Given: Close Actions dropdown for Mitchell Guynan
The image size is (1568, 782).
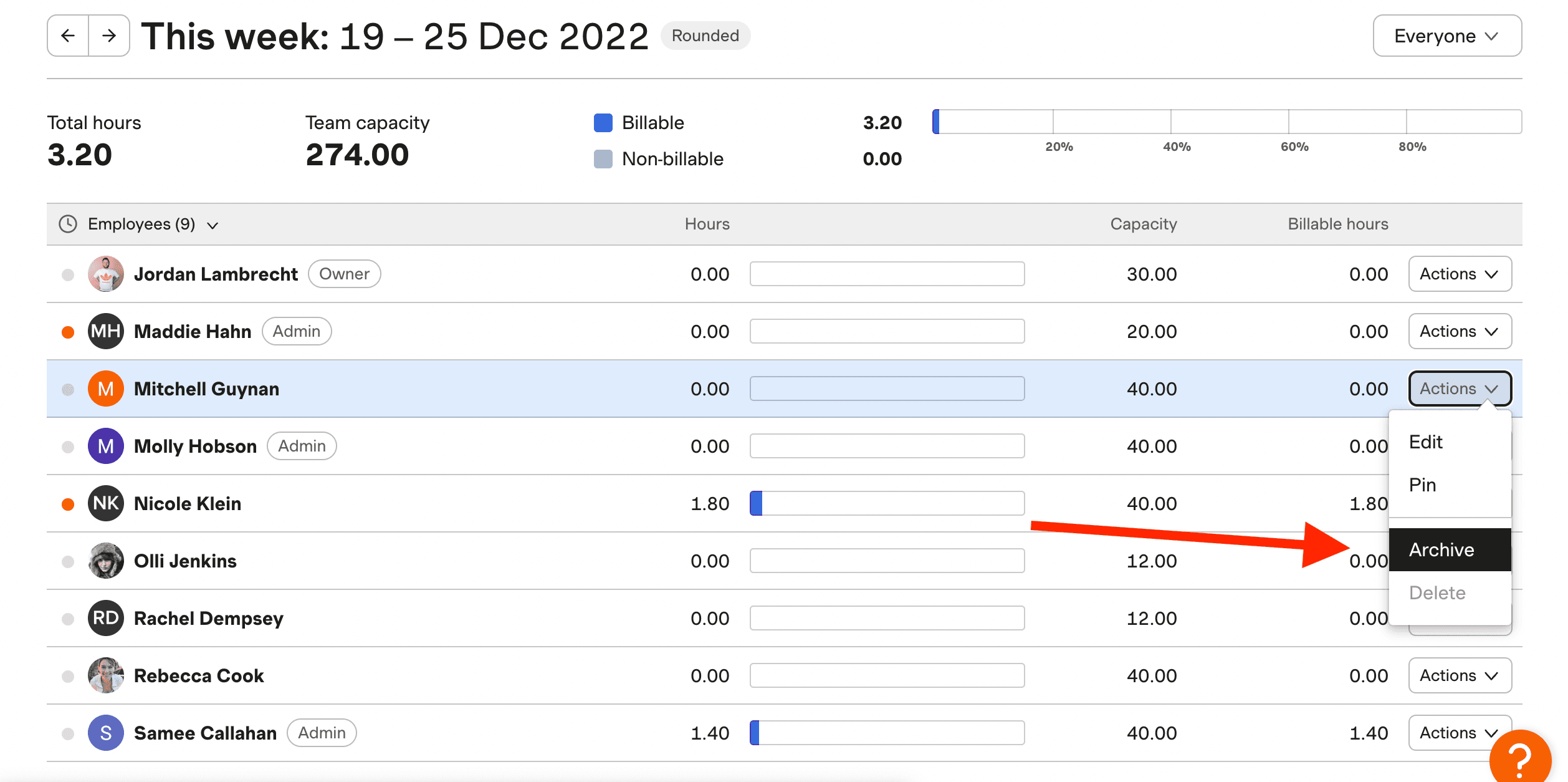Looking at the screenshot, I should click(x=1460, y=389).
